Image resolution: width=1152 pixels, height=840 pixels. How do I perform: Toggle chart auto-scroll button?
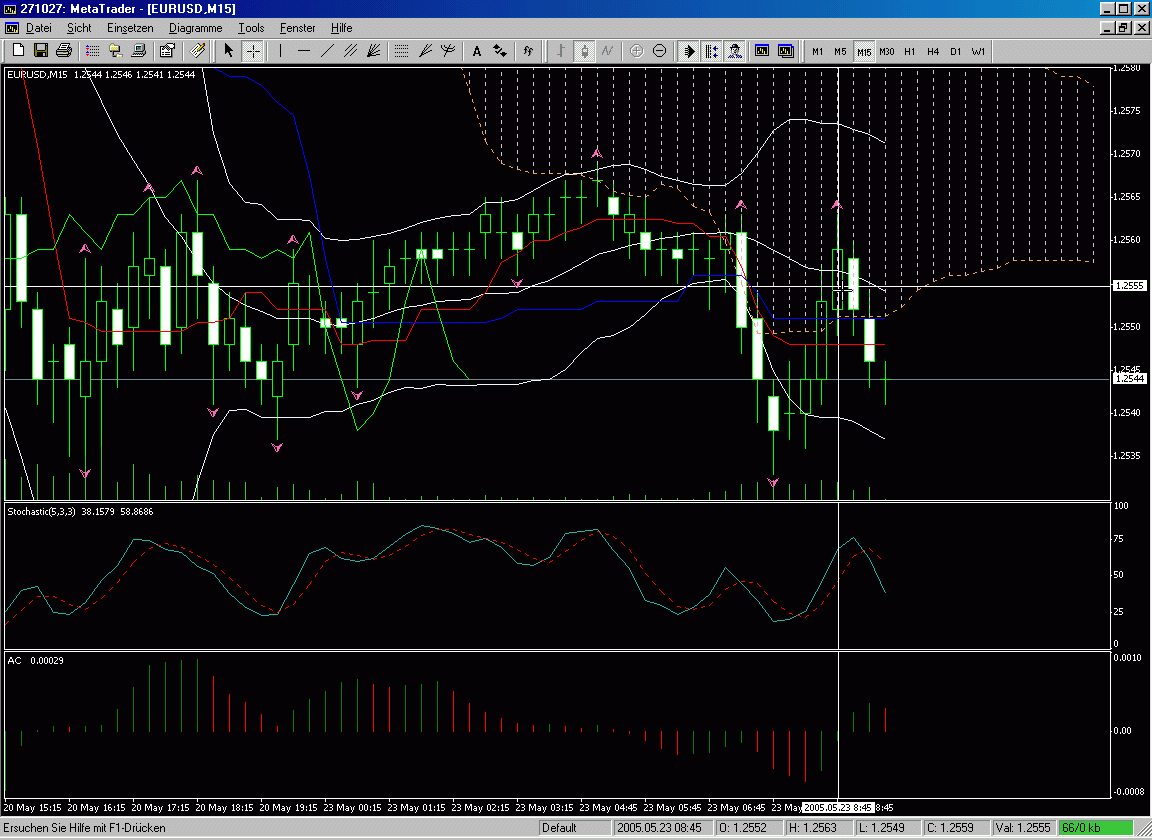pyautogui.click(x=689, y=51)
